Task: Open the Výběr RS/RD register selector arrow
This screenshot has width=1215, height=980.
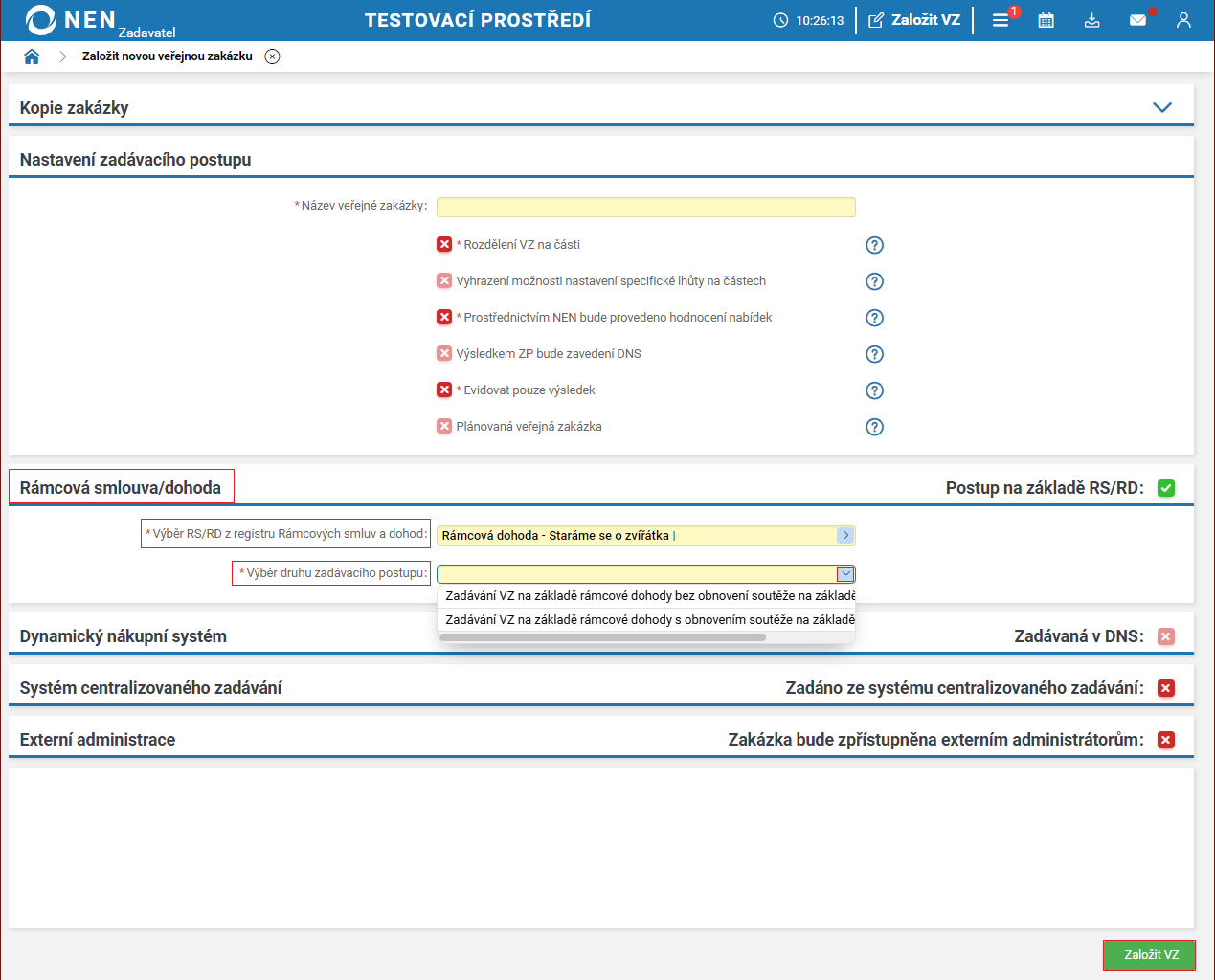Action: click(x=845, y=535)
